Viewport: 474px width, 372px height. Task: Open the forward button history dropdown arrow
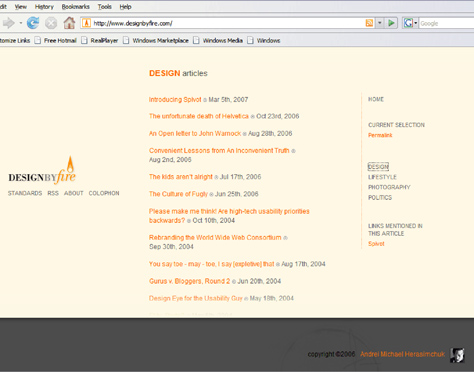point(21,23)
